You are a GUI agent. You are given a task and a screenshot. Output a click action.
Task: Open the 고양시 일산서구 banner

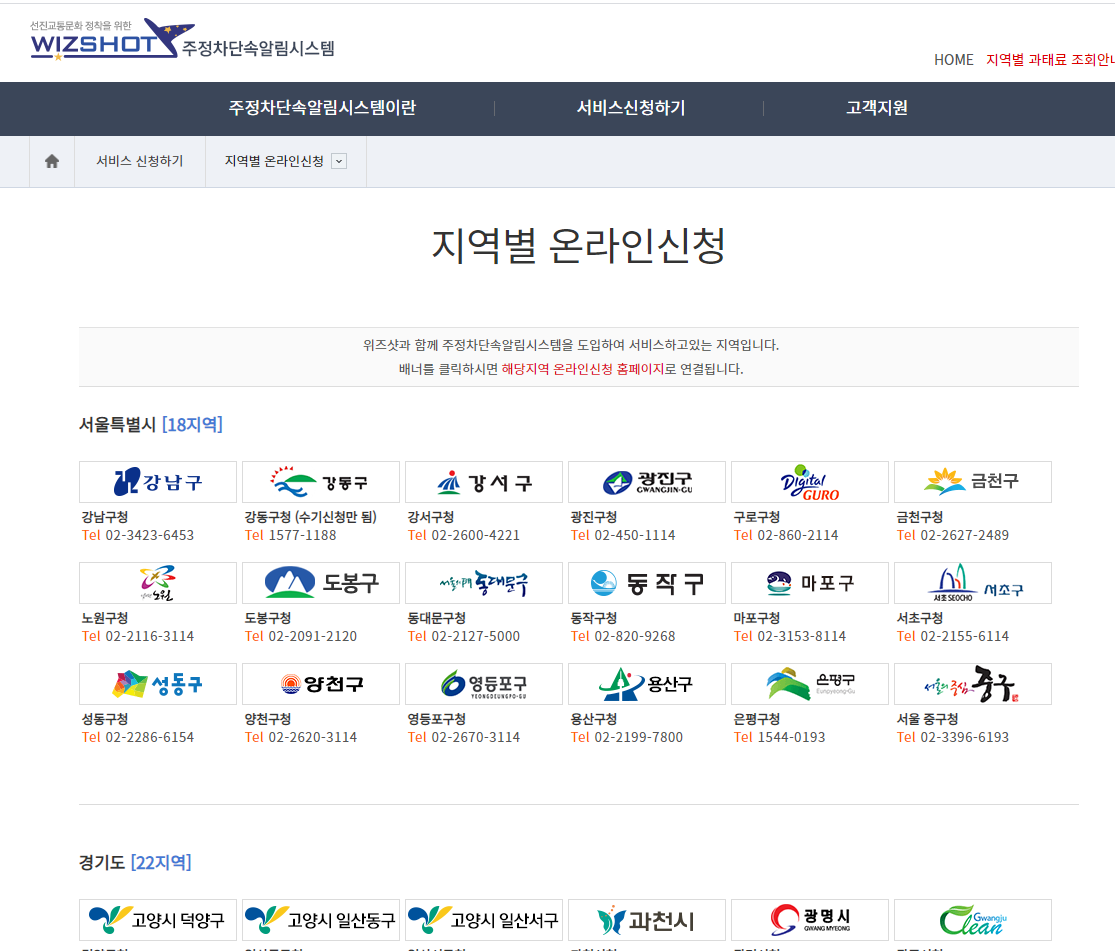tap(484, 920)
